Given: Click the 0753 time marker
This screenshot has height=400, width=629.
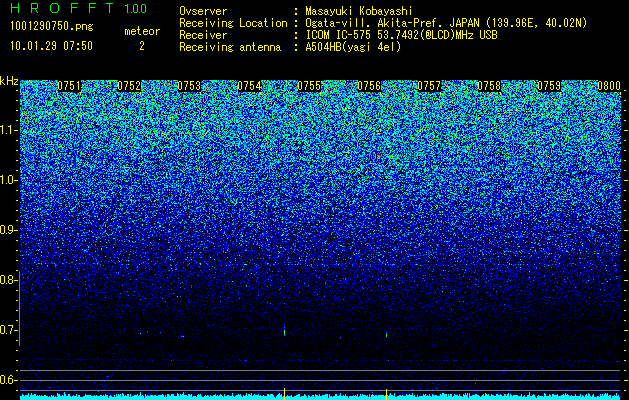Looking at the screenshot, I should click(x=189, y=86).
